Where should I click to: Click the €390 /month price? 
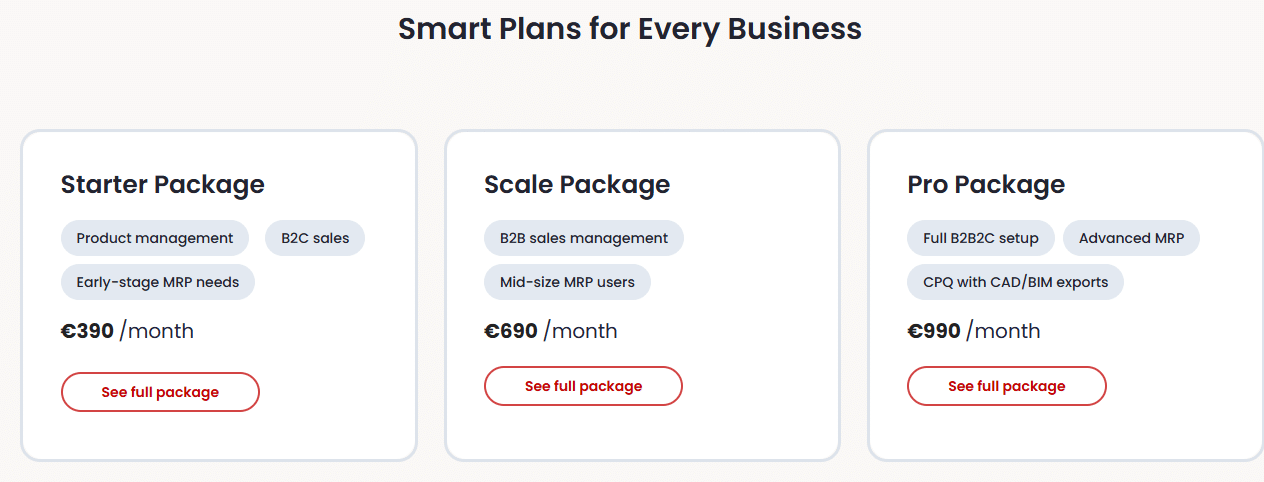127,331
